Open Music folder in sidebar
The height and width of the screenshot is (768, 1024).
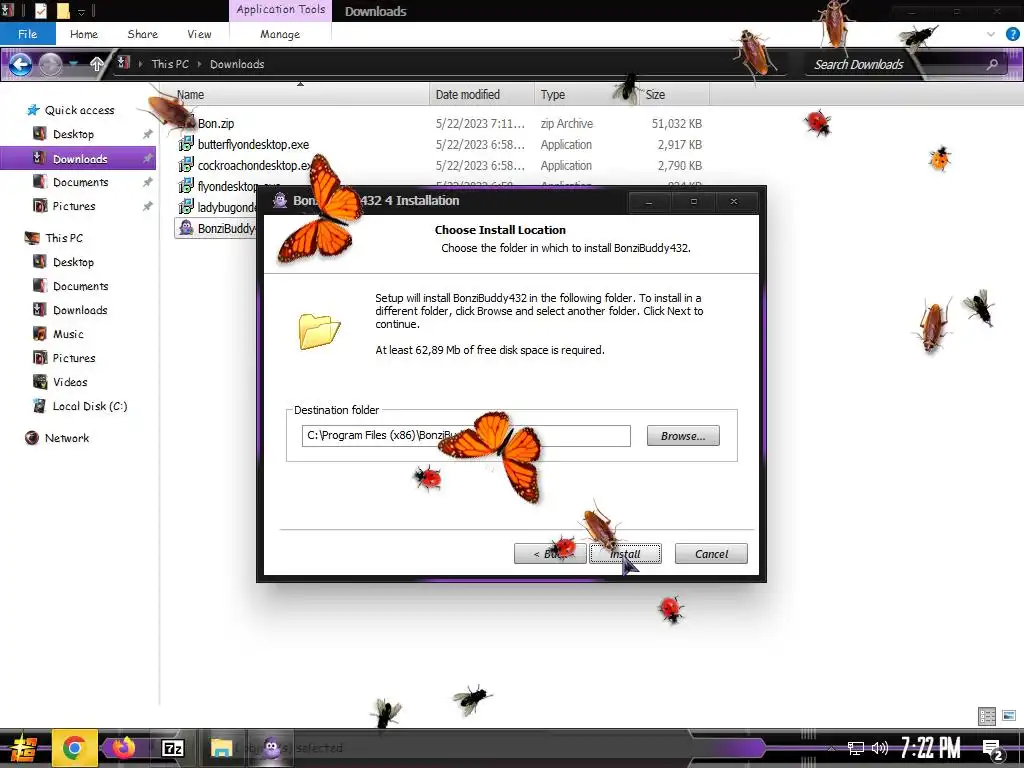click(68, 334)
